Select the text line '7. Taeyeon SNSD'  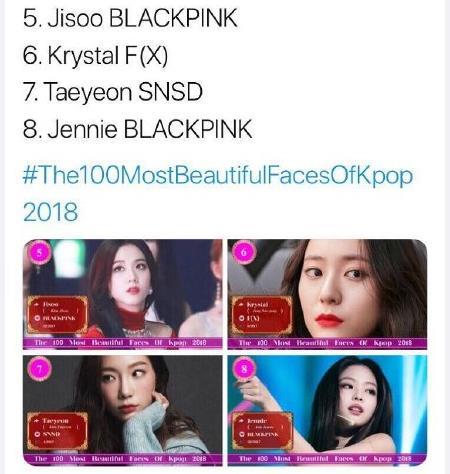point(113,92)
